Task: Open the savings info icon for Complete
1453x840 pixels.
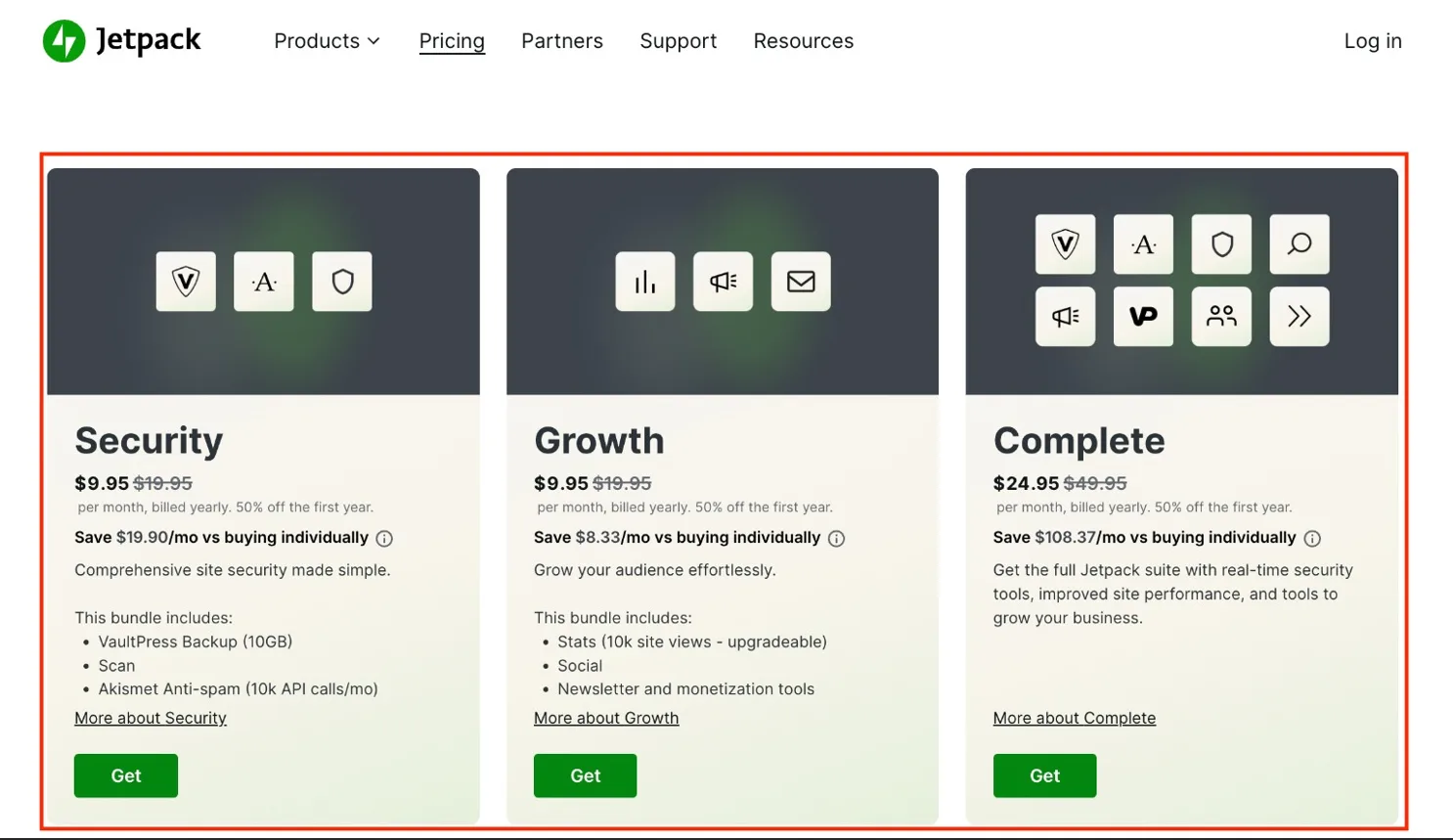Action: 1313,539
